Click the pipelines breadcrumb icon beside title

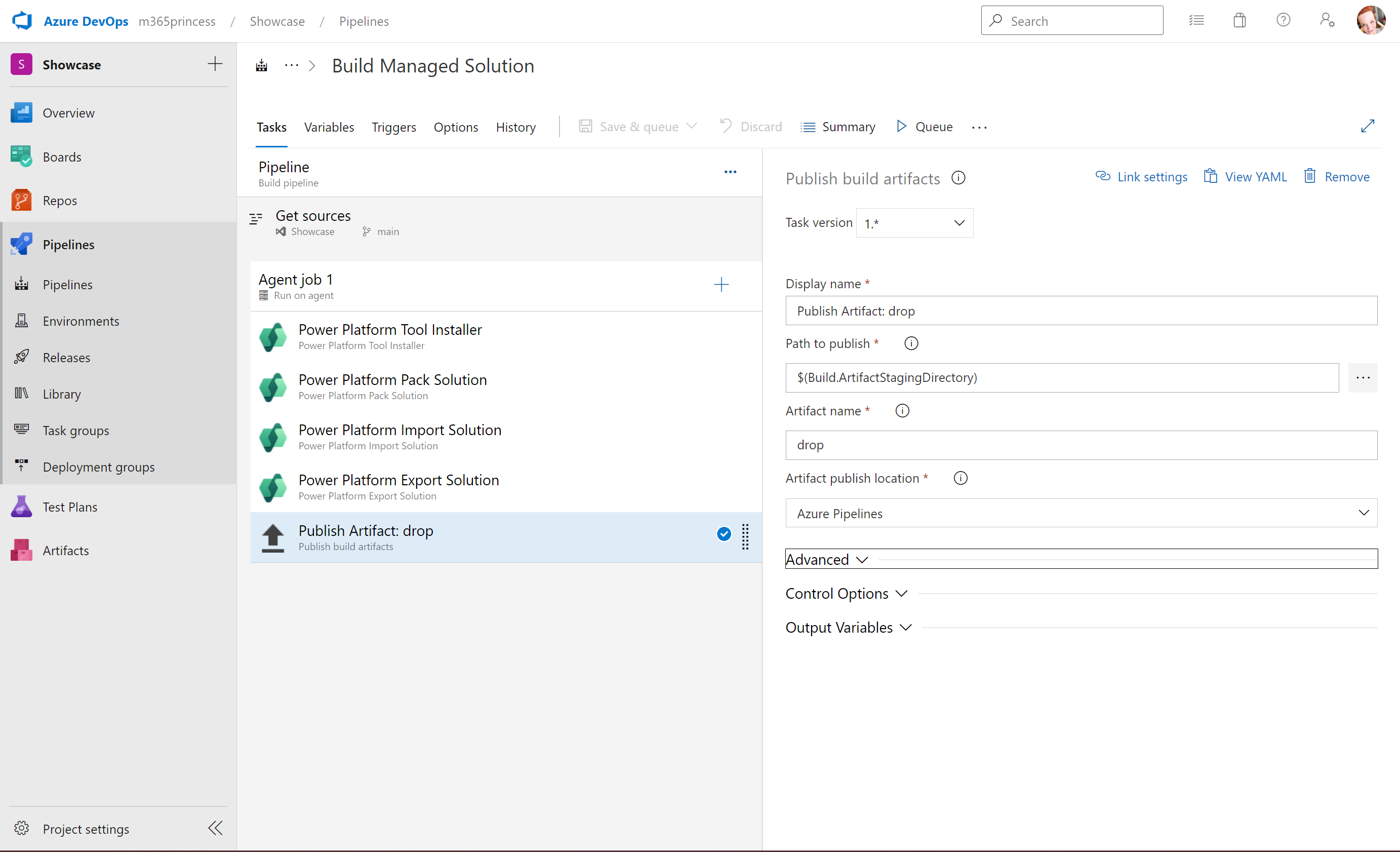click(261, 66)
